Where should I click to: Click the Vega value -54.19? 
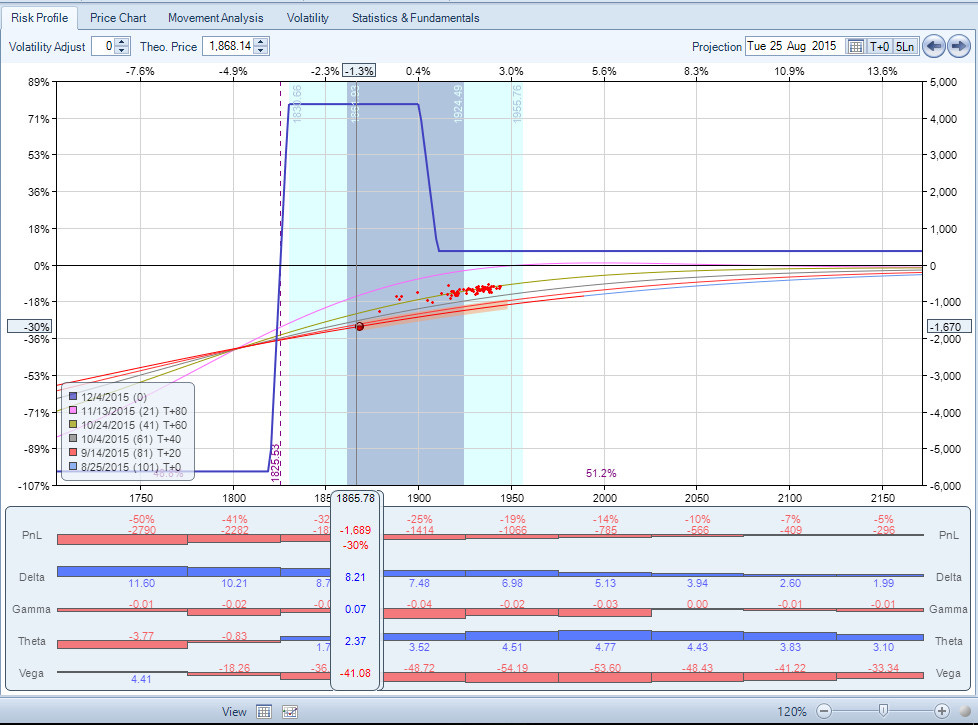click(x=512, y=668)
